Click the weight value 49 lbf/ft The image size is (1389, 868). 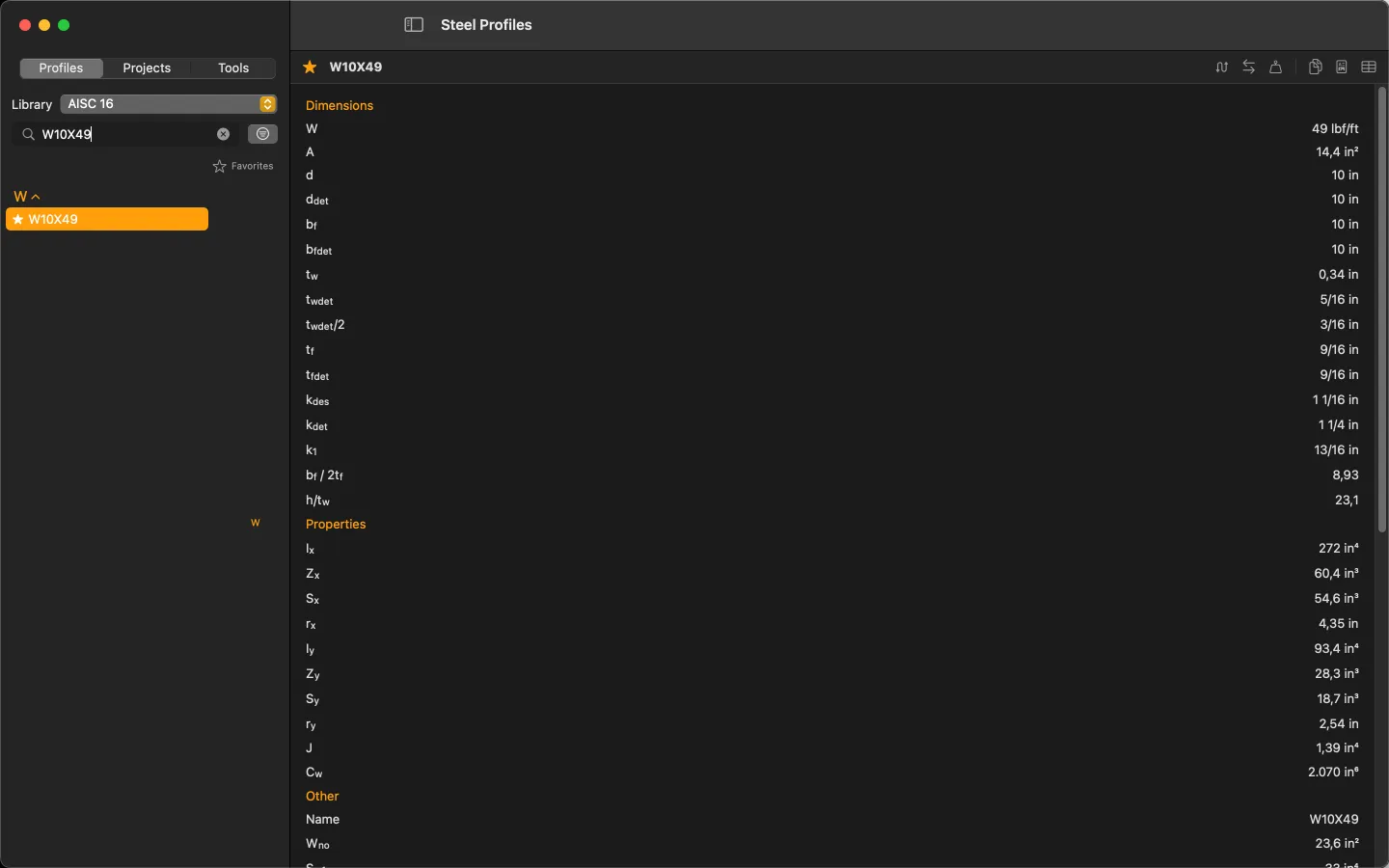click(1335, 128)
